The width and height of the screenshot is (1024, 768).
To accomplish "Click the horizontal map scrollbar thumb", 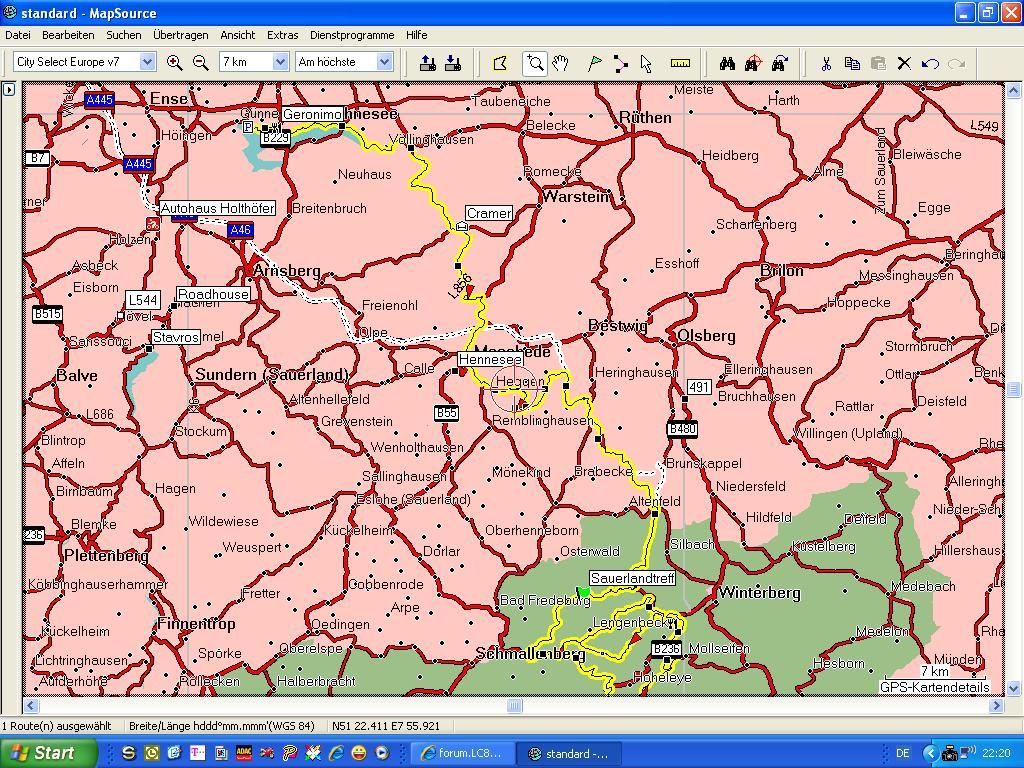I will [x=514, y=706].
